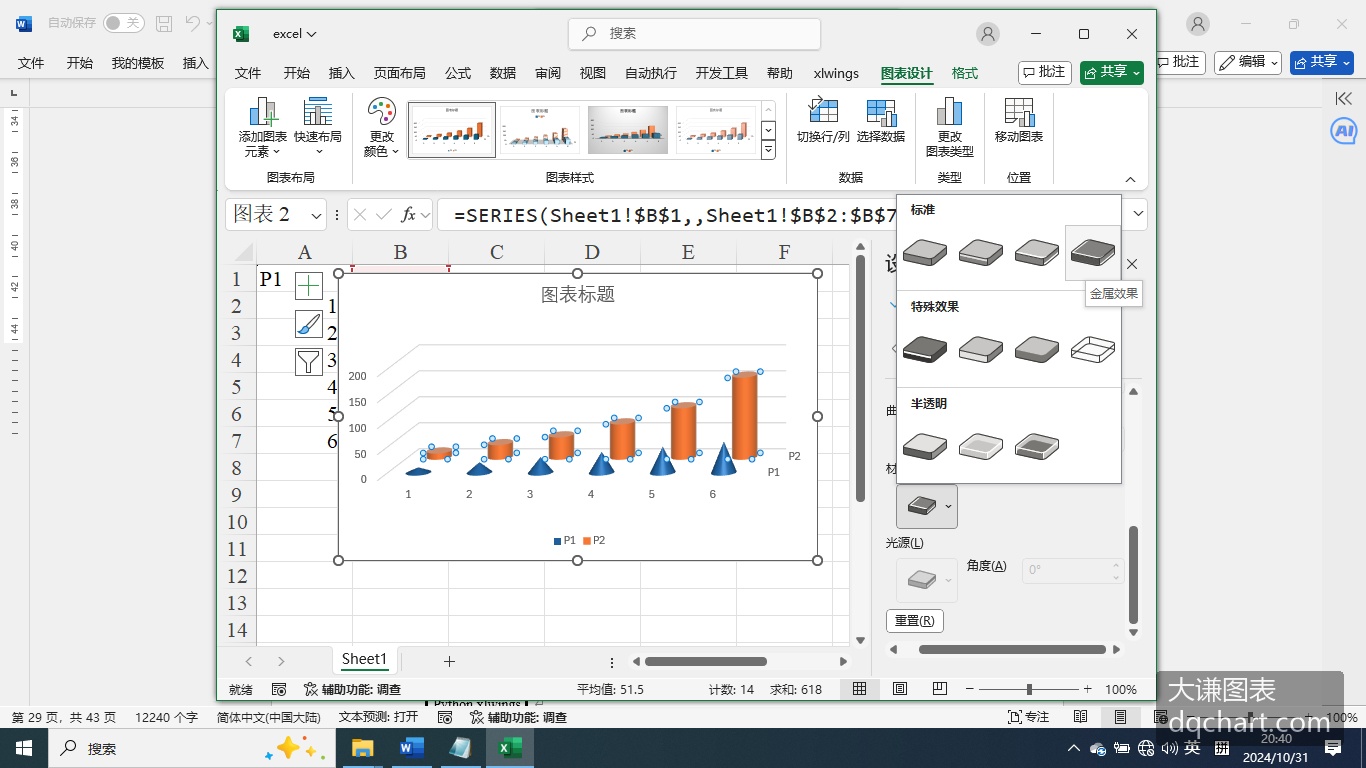
Task: Switch to Formulas (公式) tab
Action: (x=458, y=73)
